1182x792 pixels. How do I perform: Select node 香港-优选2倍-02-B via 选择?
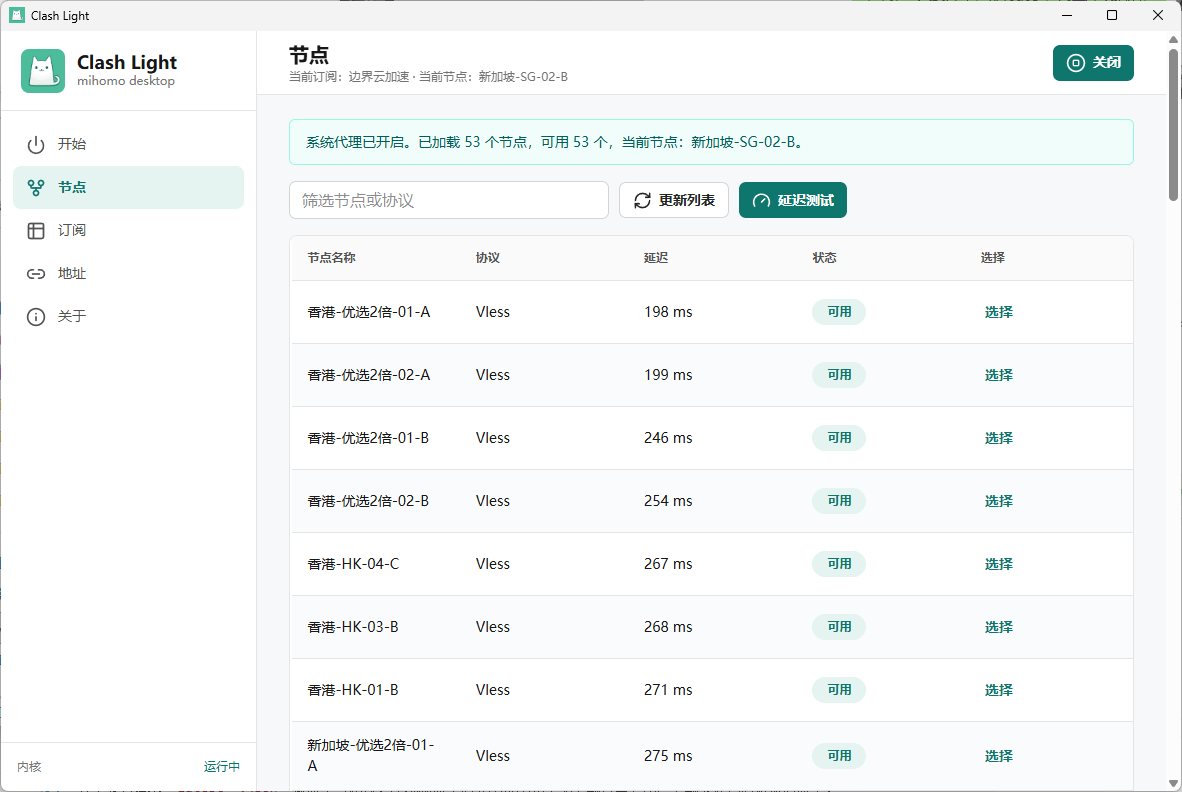998,501
